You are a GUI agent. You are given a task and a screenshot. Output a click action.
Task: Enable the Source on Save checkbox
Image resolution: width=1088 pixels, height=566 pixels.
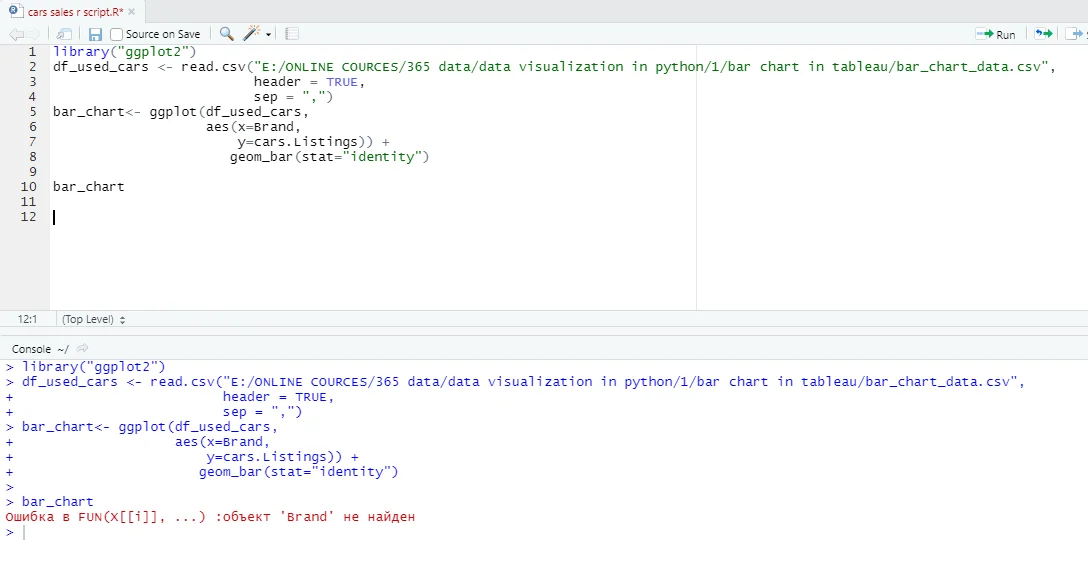pos(117,34)
